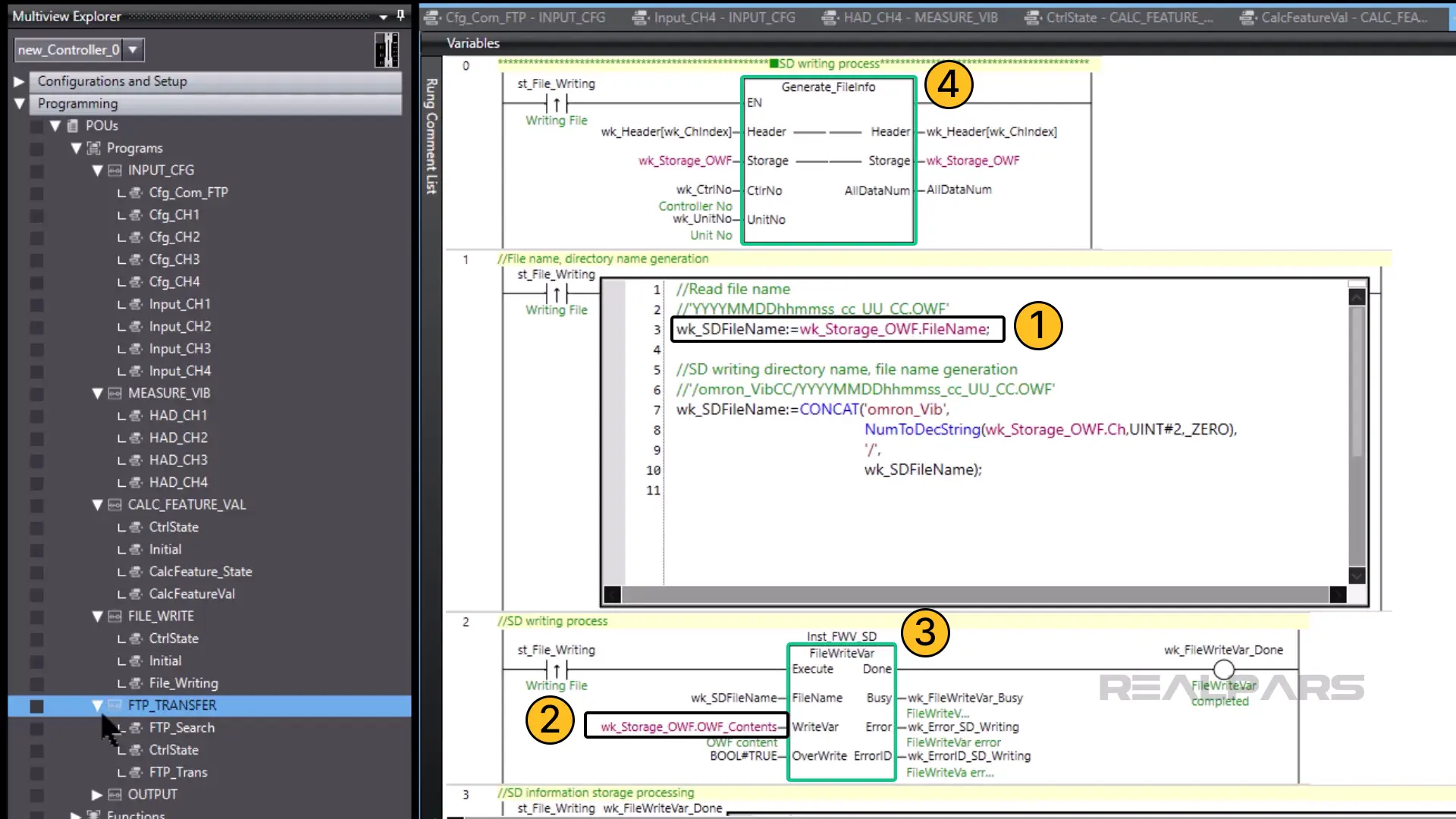The height and width of the screenshot is (819, 1456).
Task: Click the st_File_Writing contact in rung 0
Action: 556,103
